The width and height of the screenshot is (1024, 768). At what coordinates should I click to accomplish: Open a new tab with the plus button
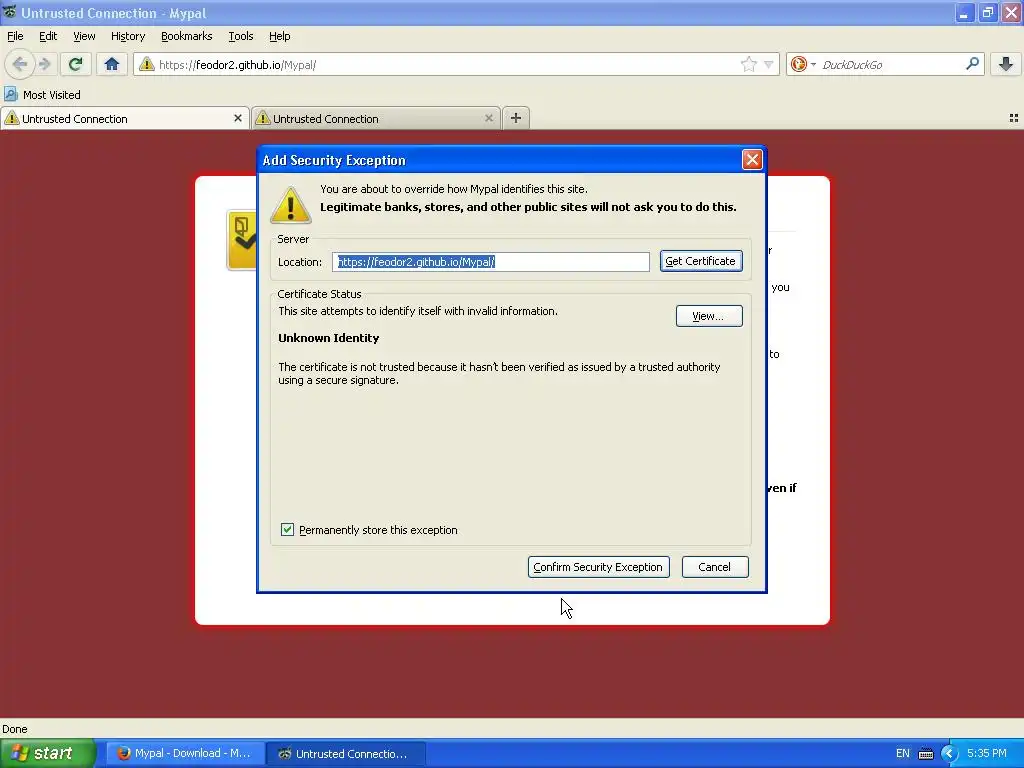coord(516,118)
